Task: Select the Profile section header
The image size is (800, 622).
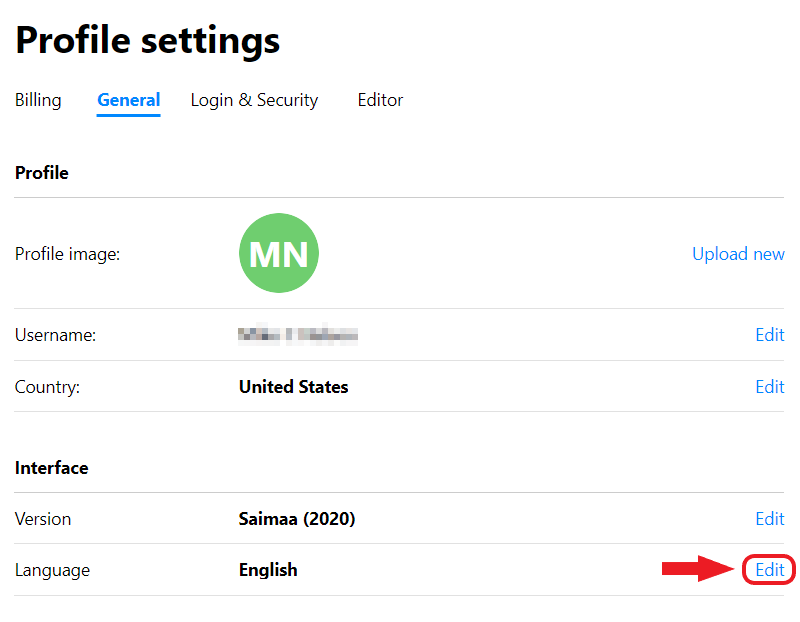Action: coord(41,172)
